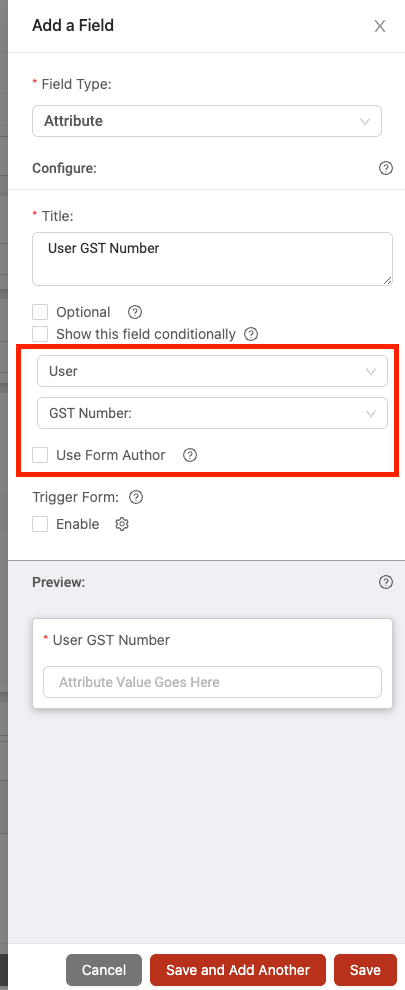
Task: Click Save and Add Another
Action: coord(238,970)
